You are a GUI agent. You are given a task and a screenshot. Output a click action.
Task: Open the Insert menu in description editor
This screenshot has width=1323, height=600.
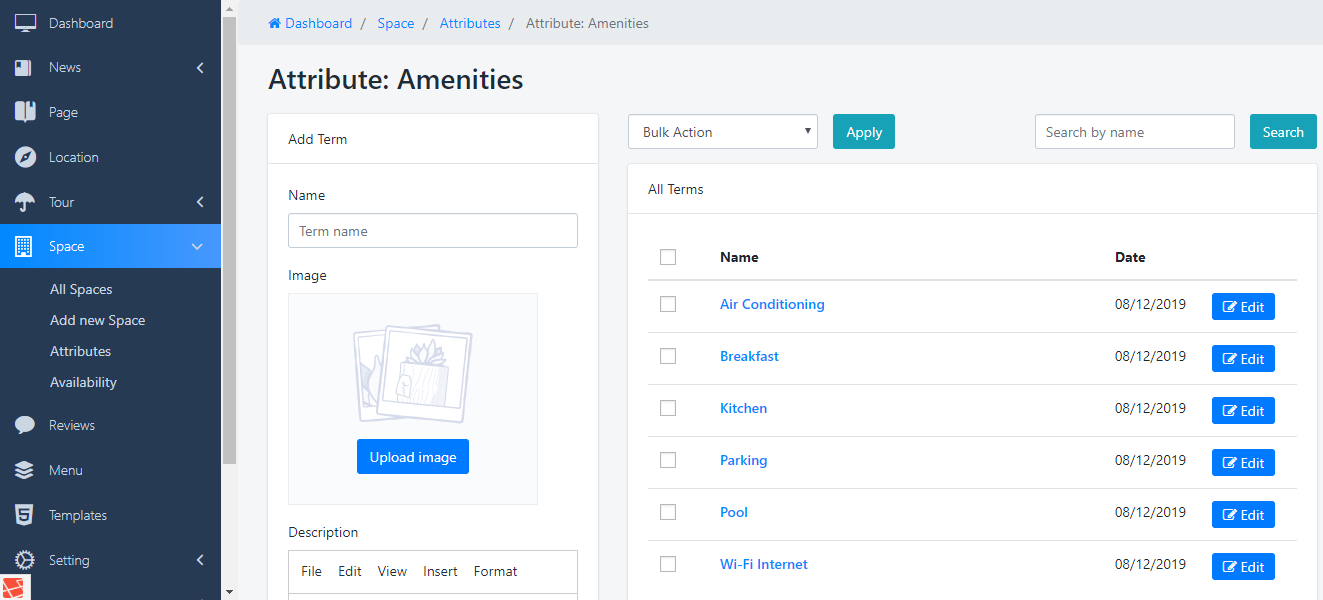440,571
